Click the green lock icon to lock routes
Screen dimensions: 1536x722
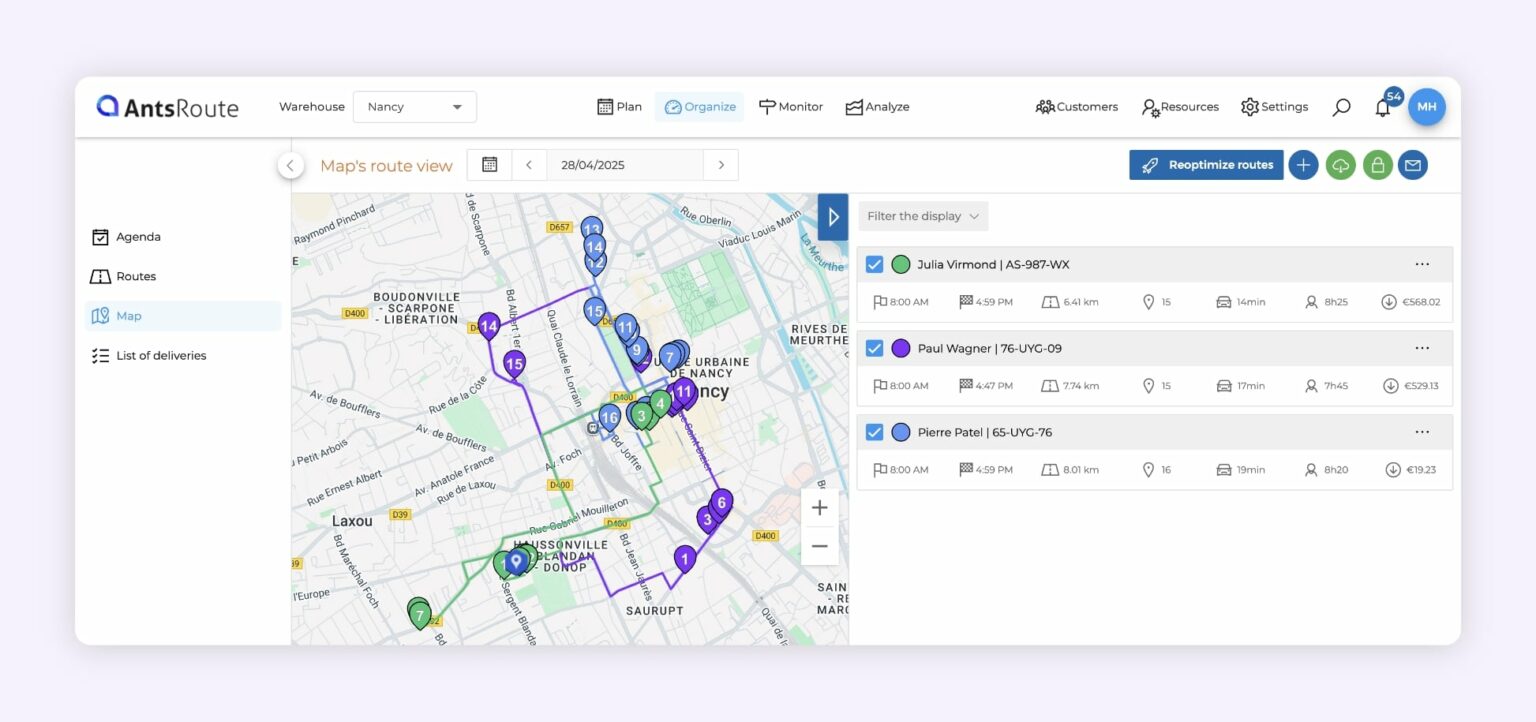tap(1377, 164)
